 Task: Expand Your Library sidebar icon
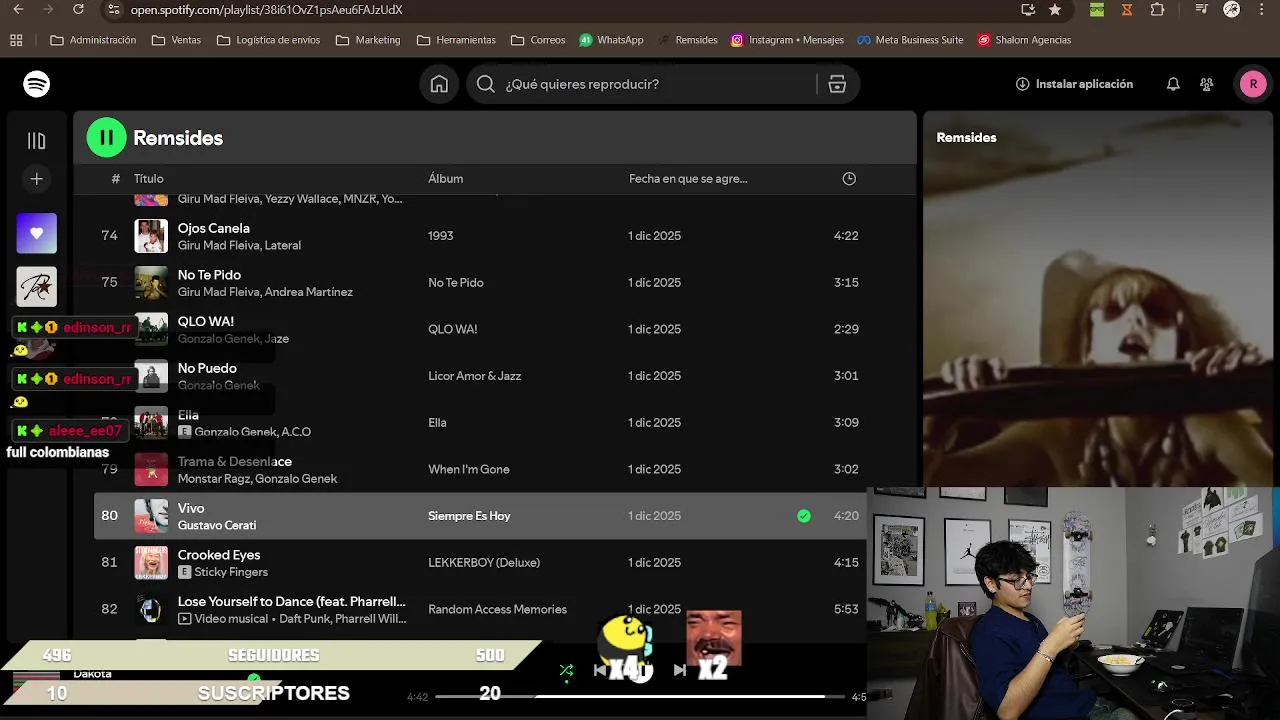tap(37, 141)
